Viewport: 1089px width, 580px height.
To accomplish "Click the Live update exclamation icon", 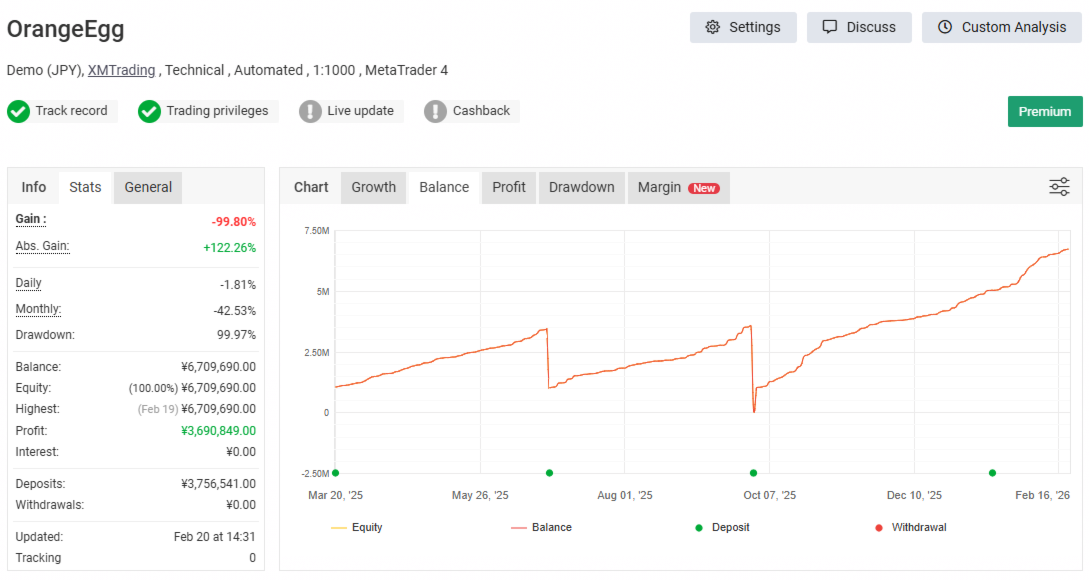I will [310, 111].
